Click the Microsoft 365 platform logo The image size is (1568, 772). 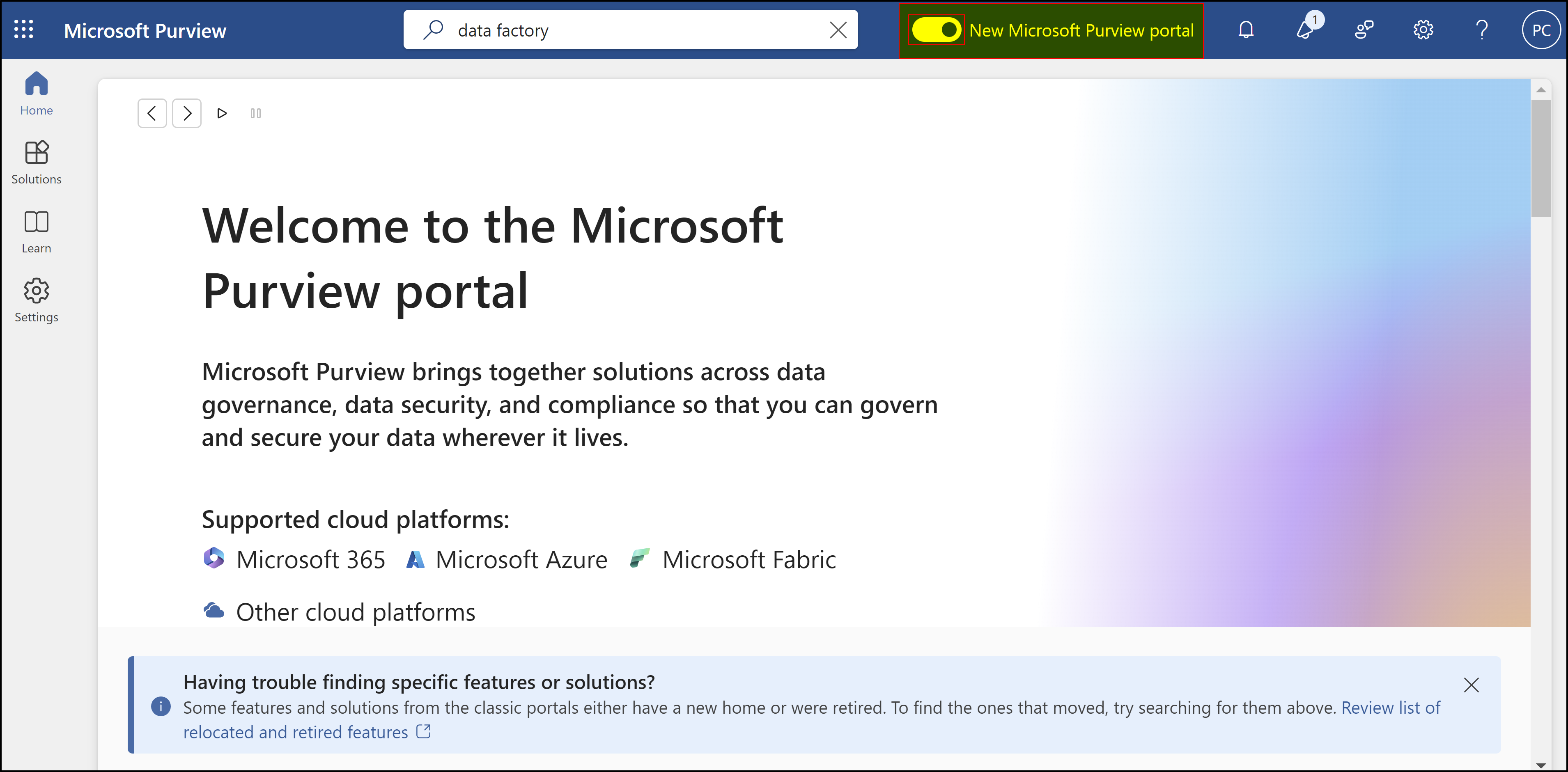click(214, 559)
